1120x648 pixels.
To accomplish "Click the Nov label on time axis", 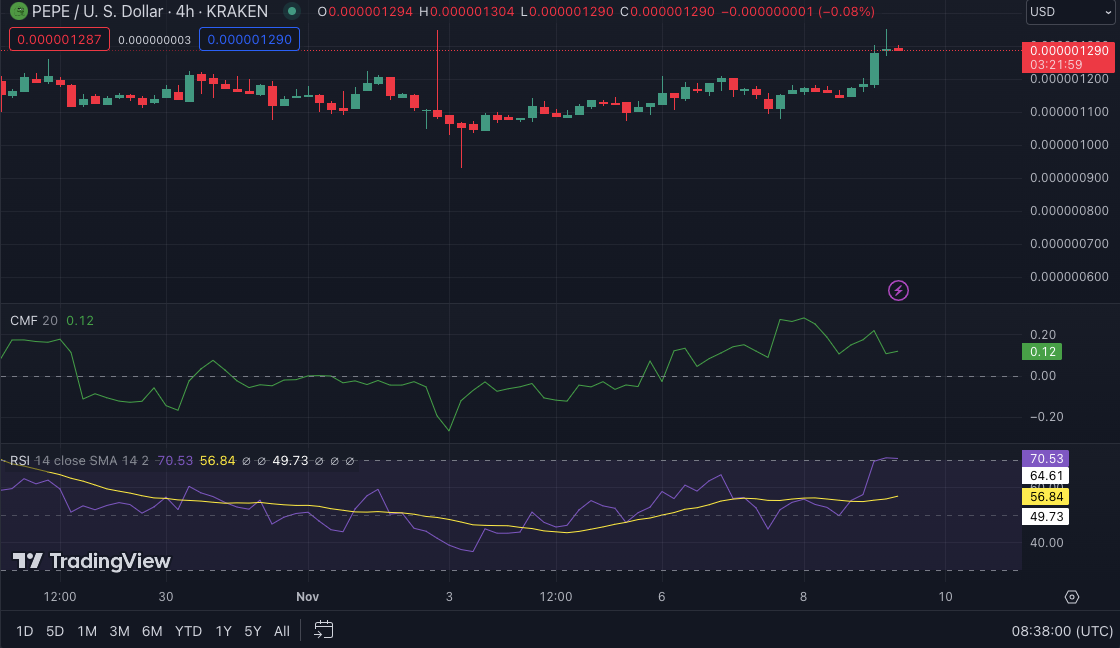I will click(308, 597).
